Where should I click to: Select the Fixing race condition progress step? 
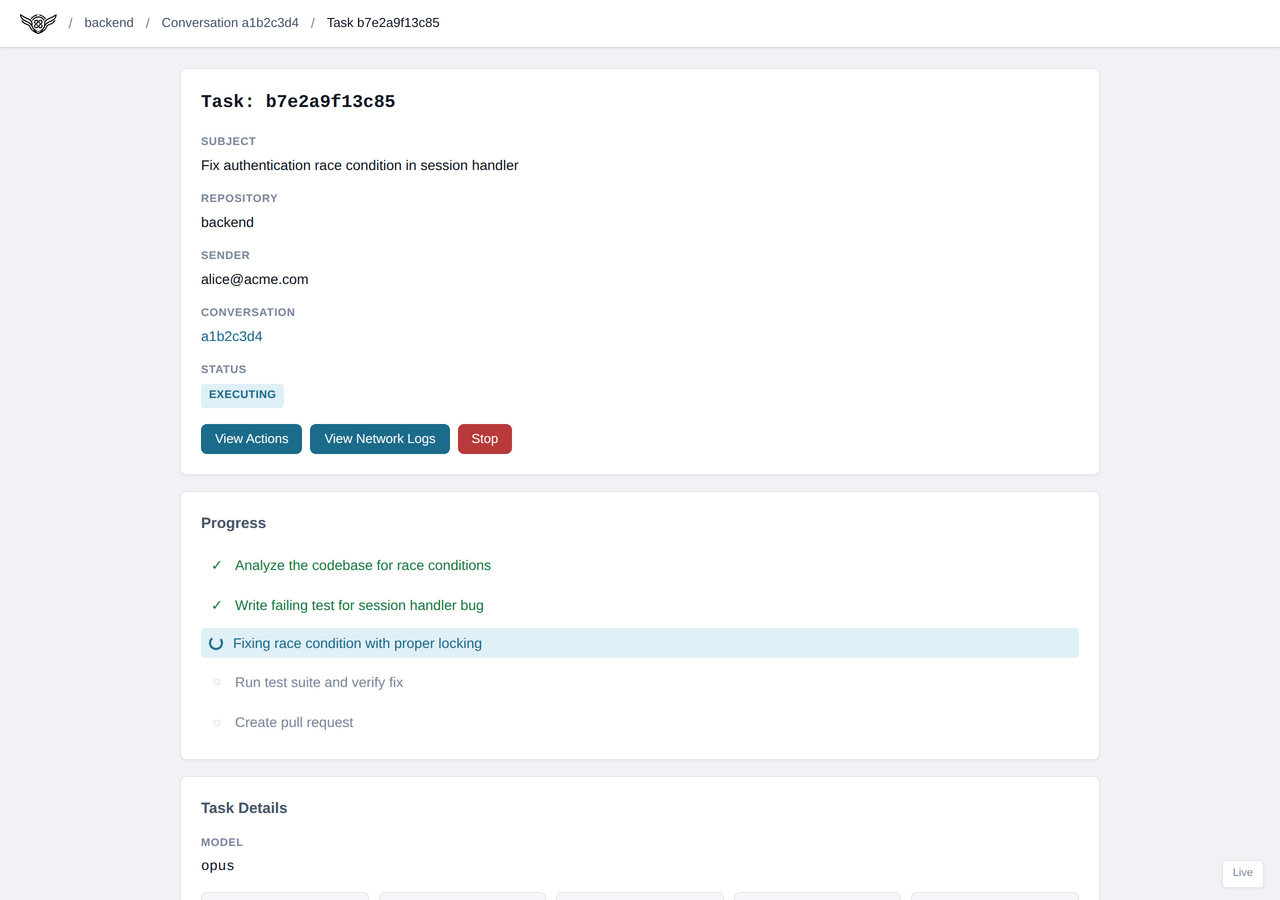coord(357,643)
